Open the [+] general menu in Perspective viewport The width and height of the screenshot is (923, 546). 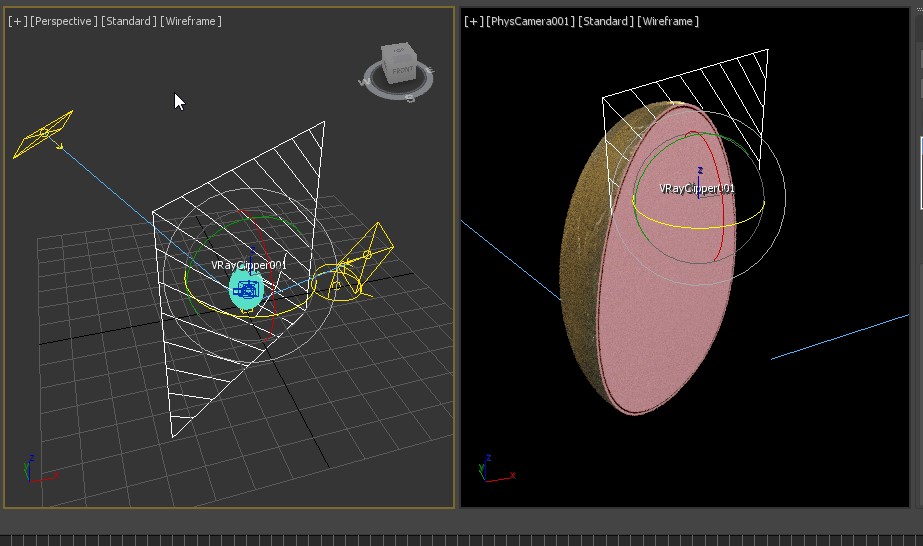[x=17, y=21]
